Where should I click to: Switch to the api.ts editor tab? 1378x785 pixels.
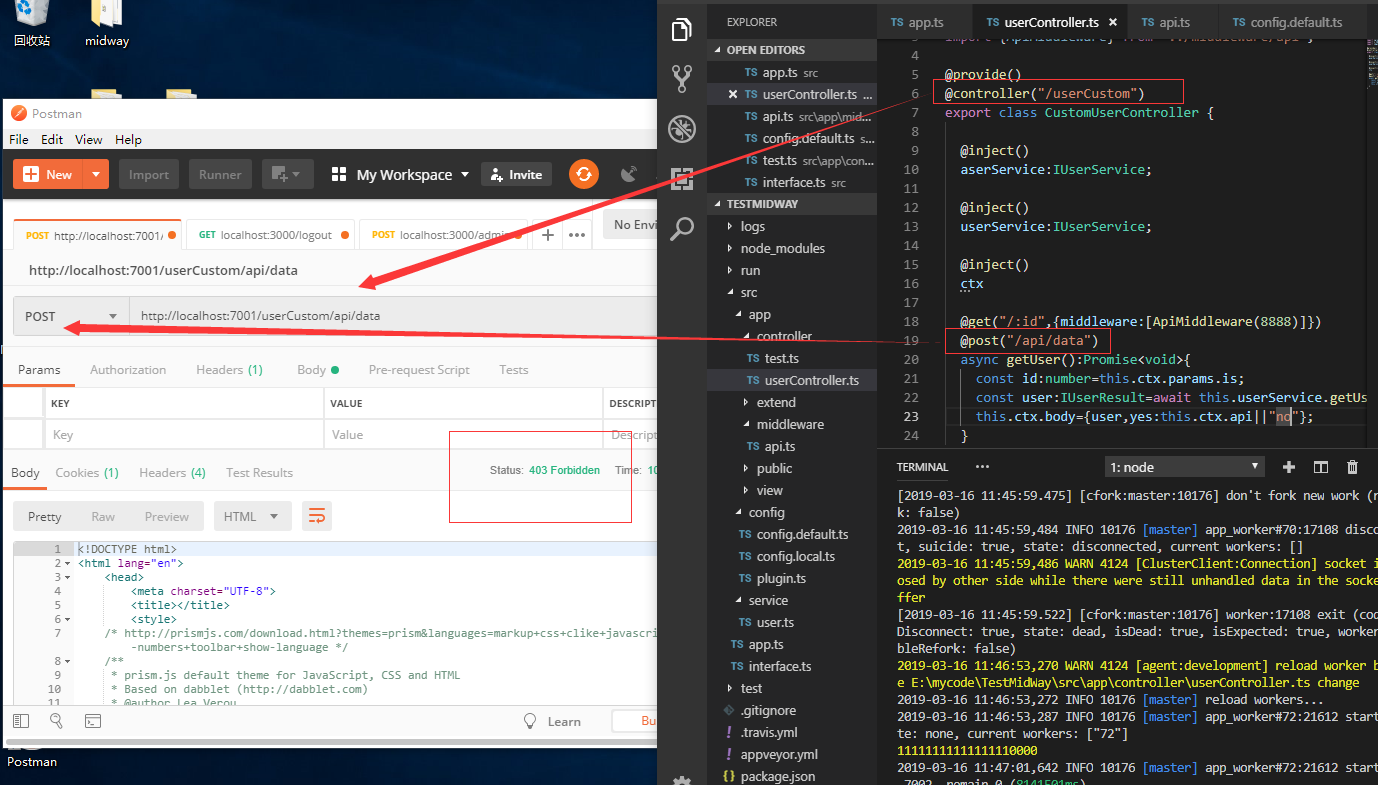pos(1171,21)
